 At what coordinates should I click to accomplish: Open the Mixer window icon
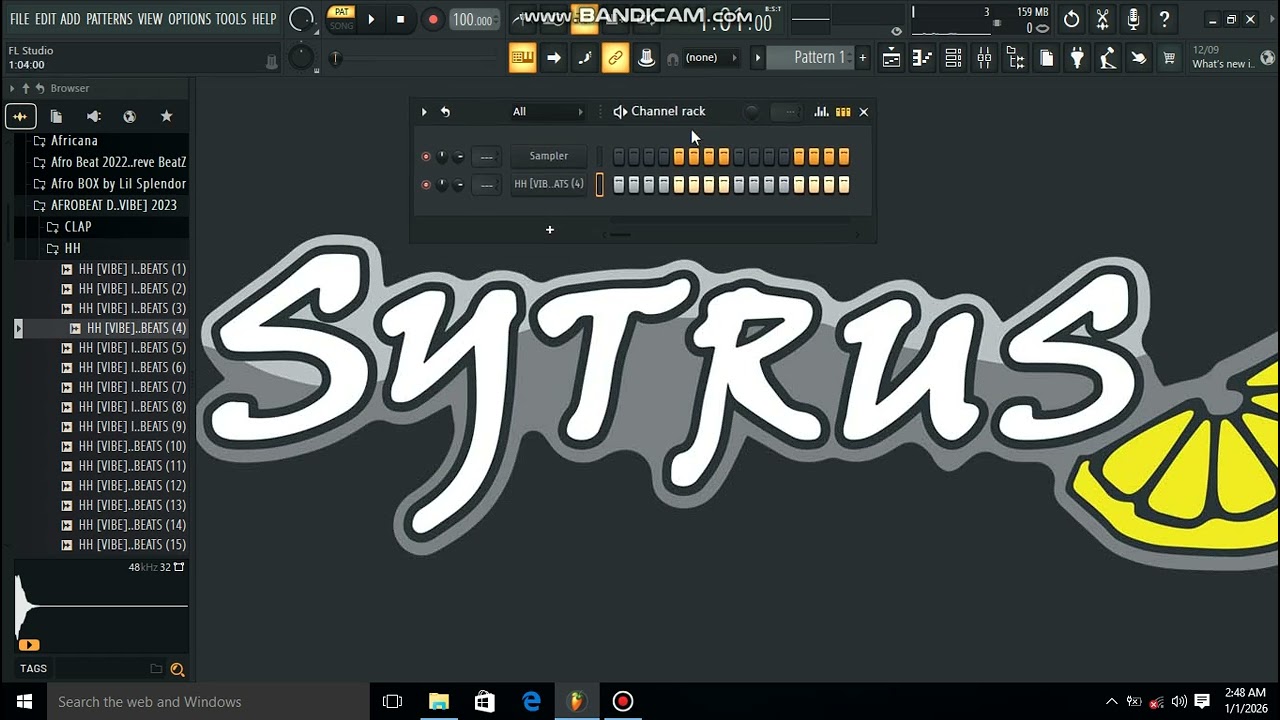tap(984, 59)
